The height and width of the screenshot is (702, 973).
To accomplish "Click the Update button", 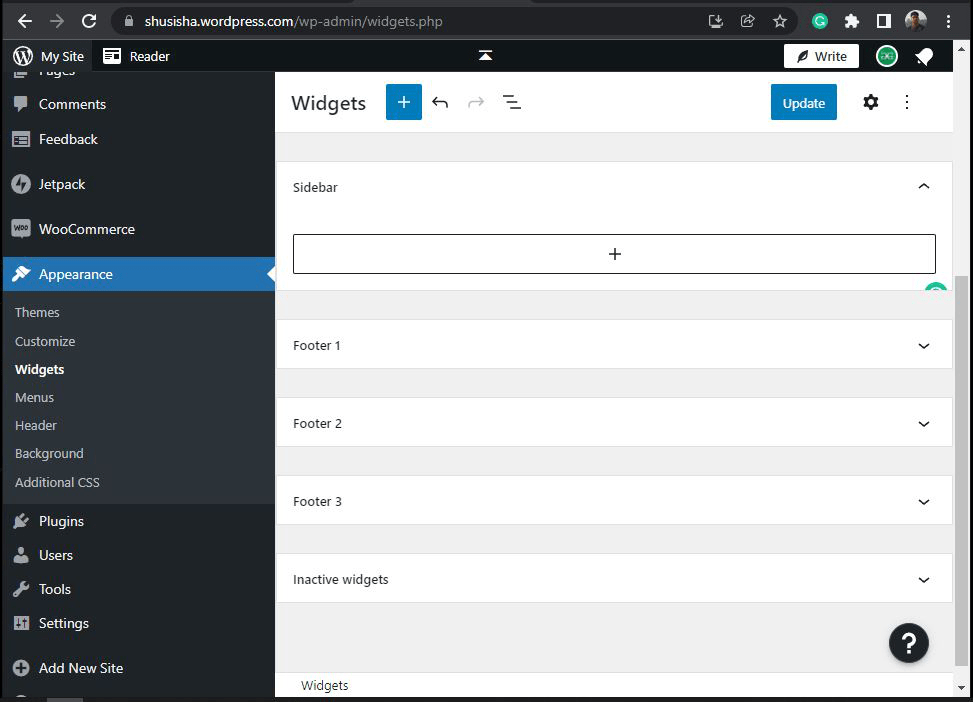I will 803,102.
